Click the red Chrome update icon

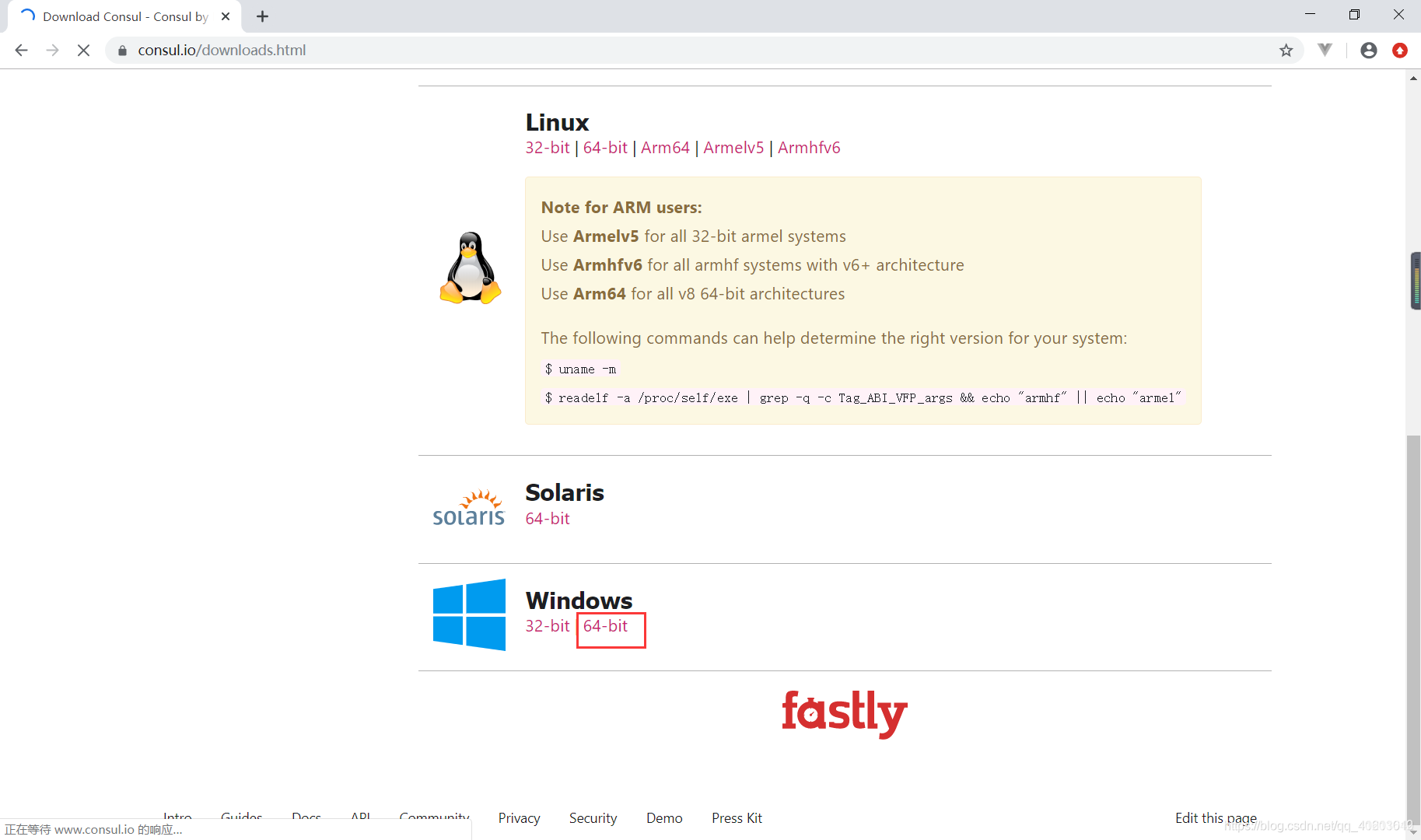coord(1400,51)
